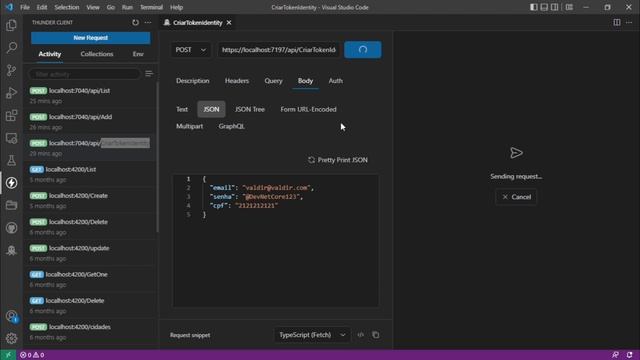This screenshot has width=640, height=360.
Task: Open GET localhost:4200/GetOne activity
Action: pyautogui.click(x=90, y=279)
